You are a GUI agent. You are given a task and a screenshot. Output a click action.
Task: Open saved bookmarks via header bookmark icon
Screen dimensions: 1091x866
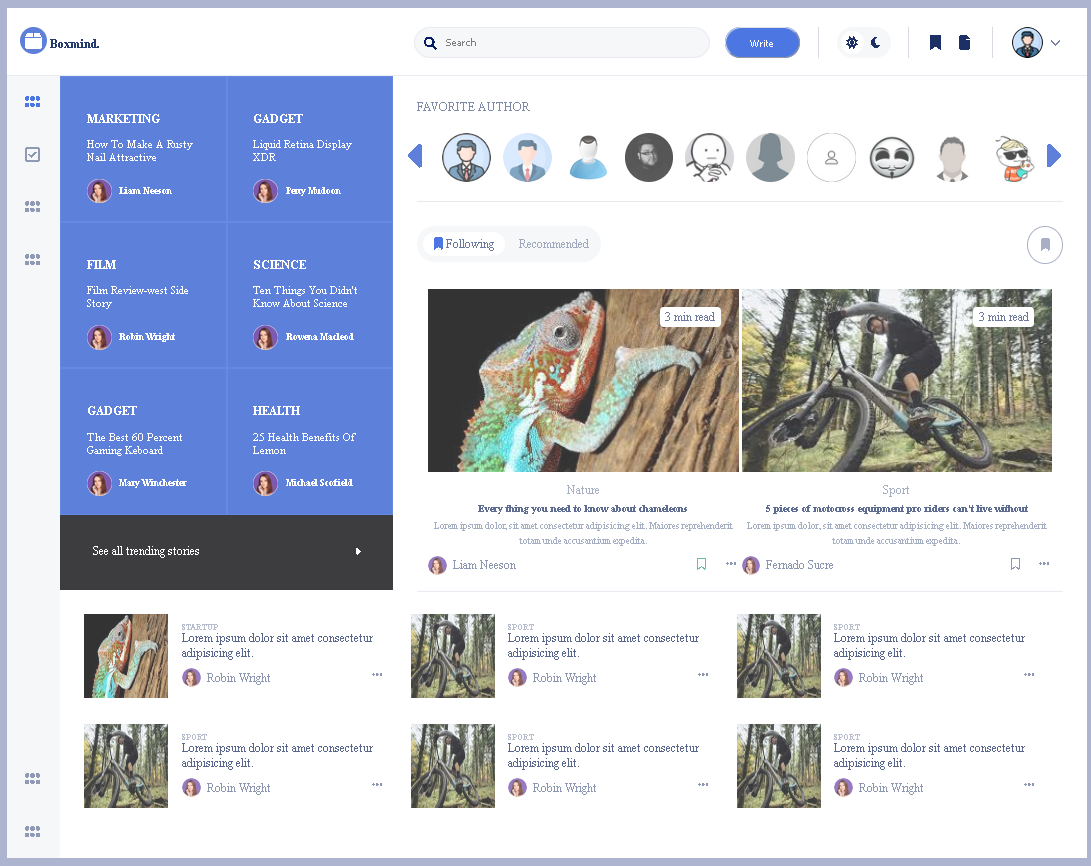(x=934, y=42)
